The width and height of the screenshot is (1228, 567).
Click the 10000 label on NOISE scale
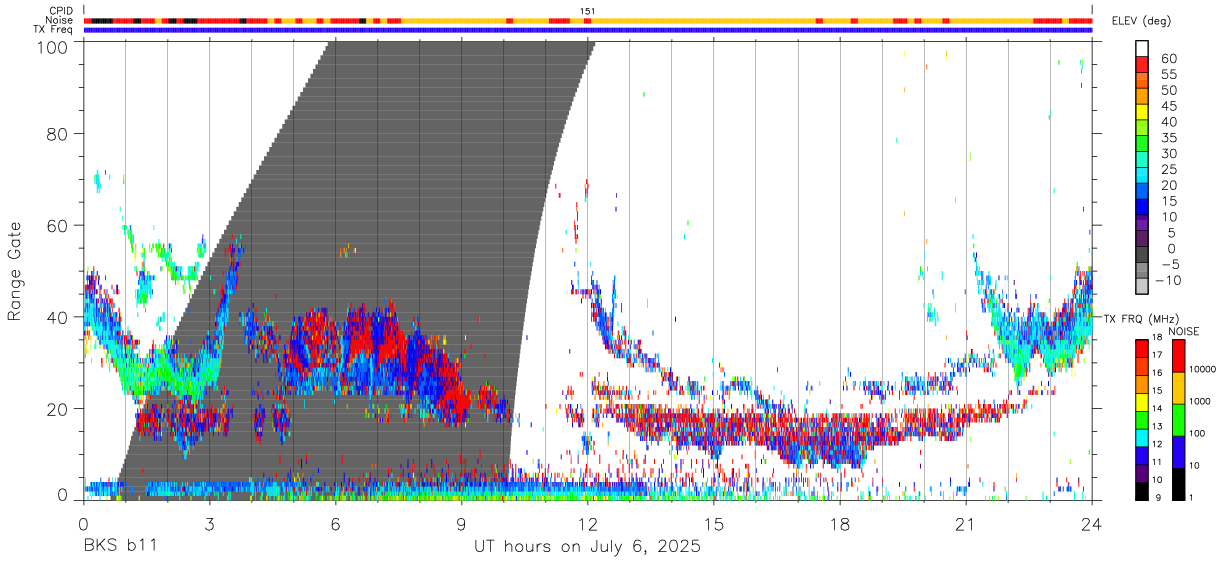click(x=1201, y=369)
